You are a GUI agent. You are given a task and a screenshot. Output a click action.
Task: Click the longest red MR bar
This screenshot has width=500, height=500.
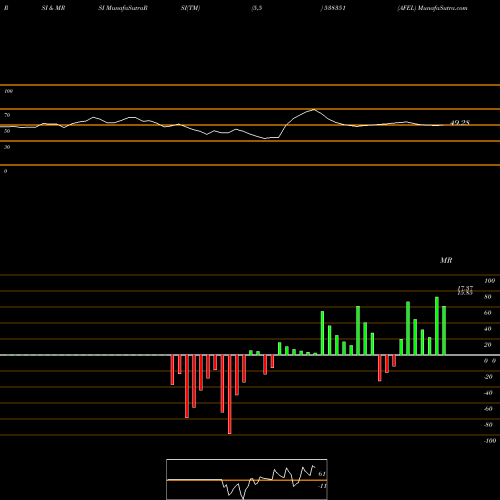pyautogui.click(x=229, y=394)
